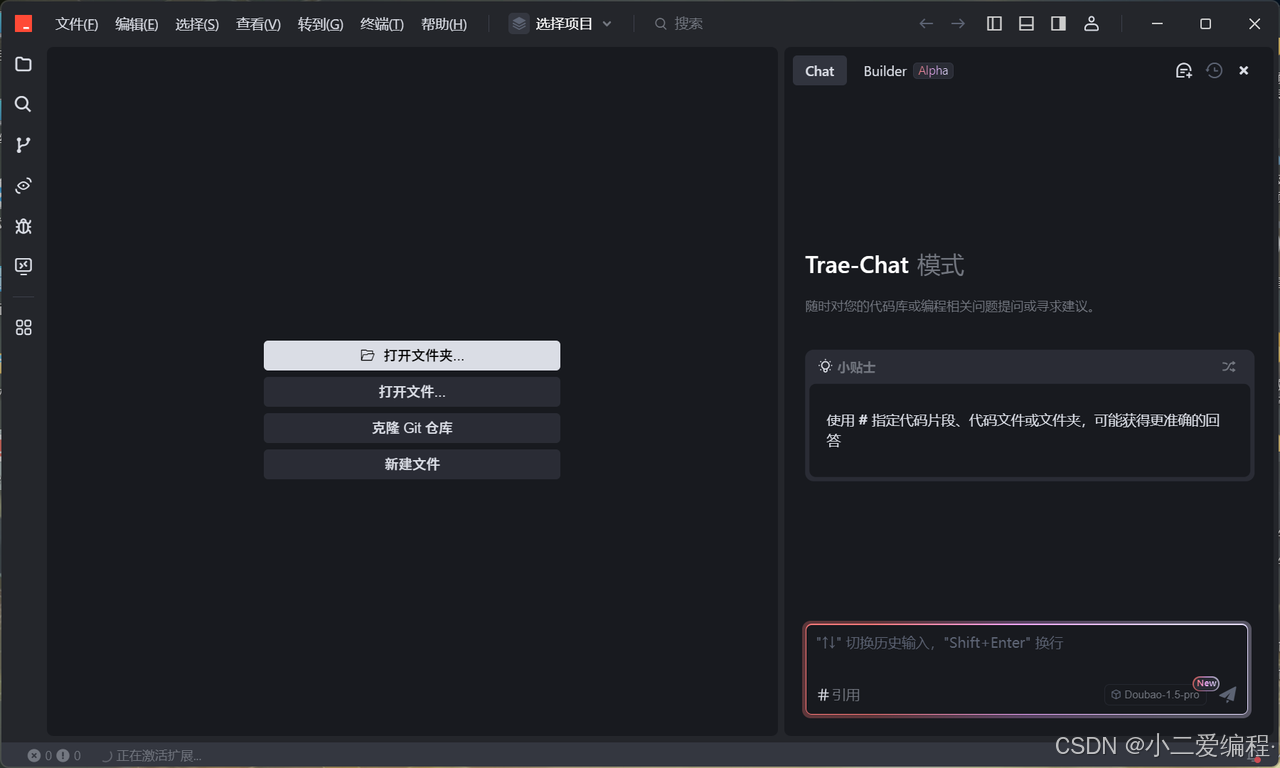
Task: Open the 选择(S) menu
Action: [197, 24]
